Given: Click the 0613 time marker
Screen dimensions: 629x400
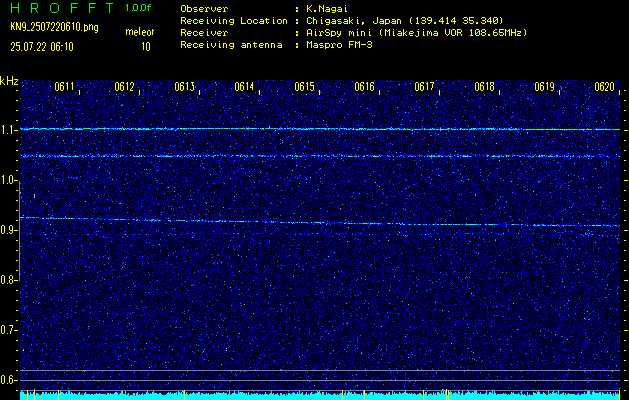Looking at the screenshot, I should click(185, 87).
